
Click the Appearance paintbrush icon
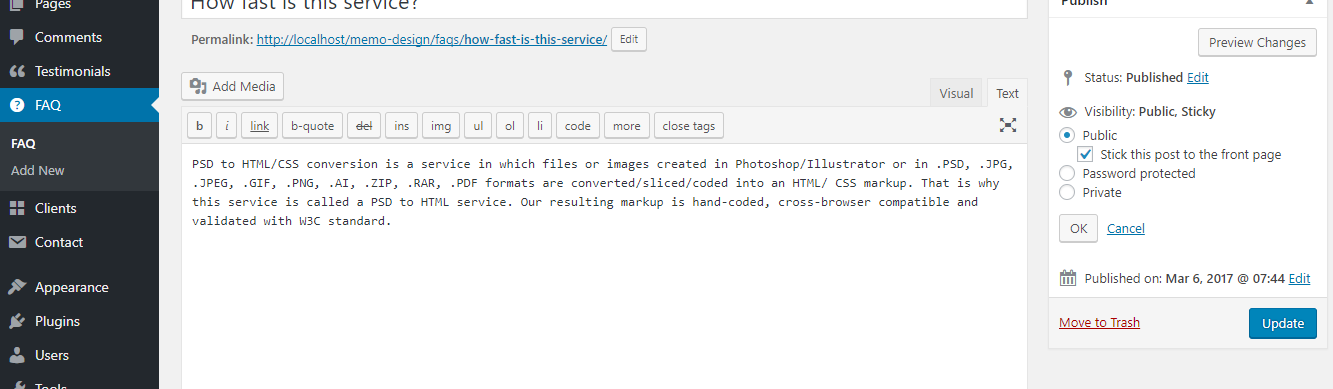coord(17,288)
